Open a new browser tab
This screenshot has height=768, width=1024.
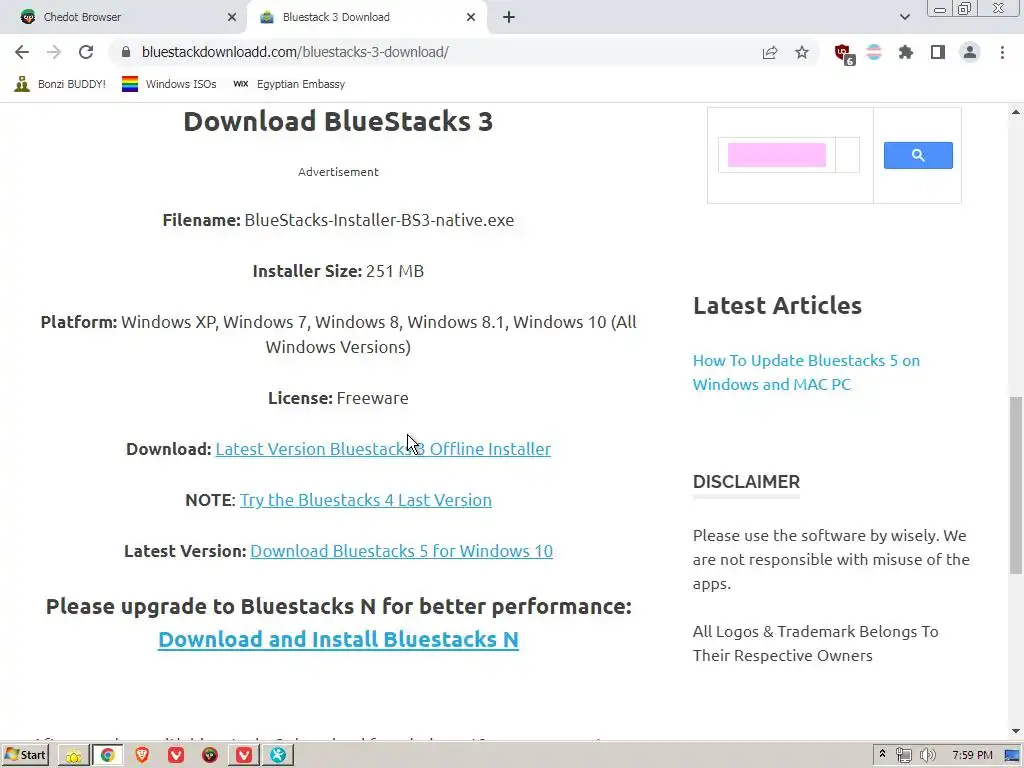click(509, 17)
